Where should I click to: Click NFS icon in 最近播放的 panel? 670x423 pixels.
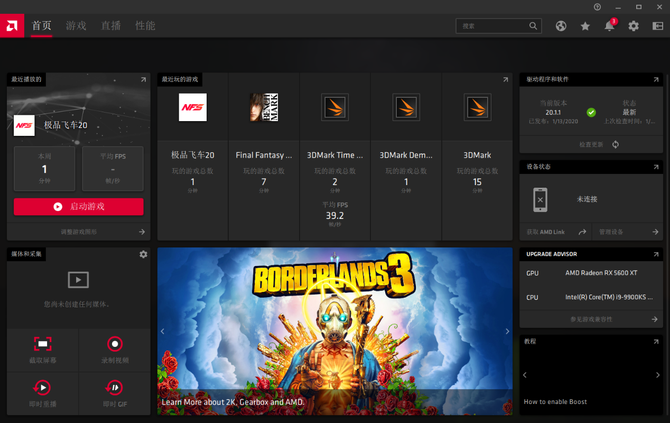pos(24,126)
